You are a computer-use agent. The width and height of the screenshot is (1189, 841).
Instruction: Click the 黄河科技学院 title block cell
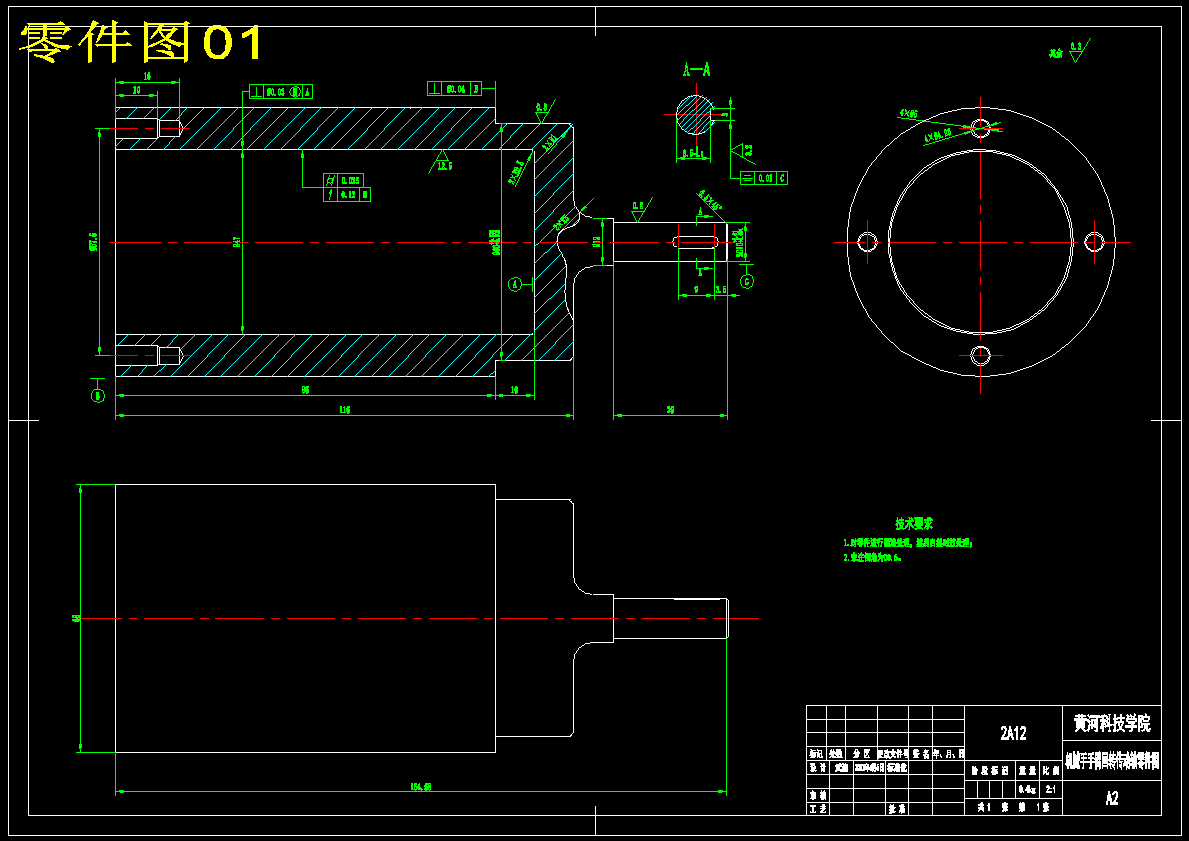(1112, 723)
